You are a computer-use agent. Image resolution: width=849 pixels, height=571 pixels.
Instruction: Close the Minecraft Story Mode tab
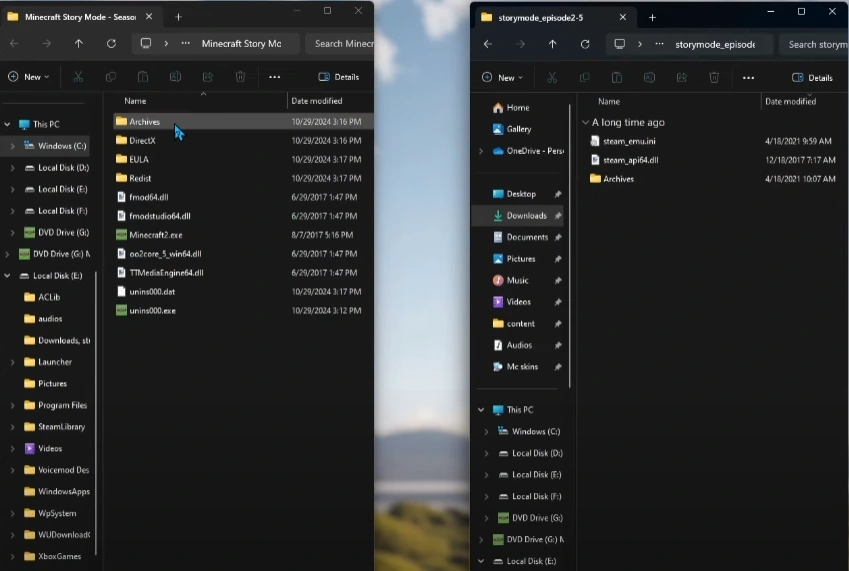[149, 17]
